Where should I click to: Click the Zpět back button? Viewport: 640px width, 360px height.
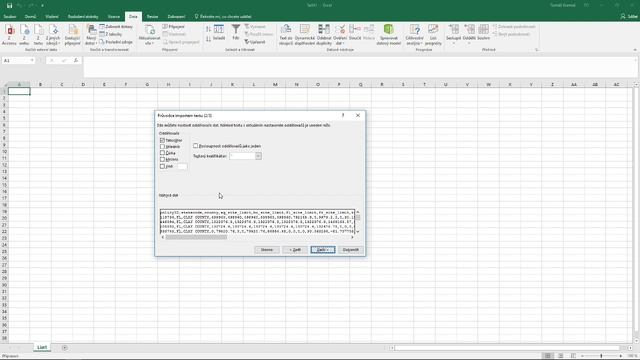click(x=295, y=250)
